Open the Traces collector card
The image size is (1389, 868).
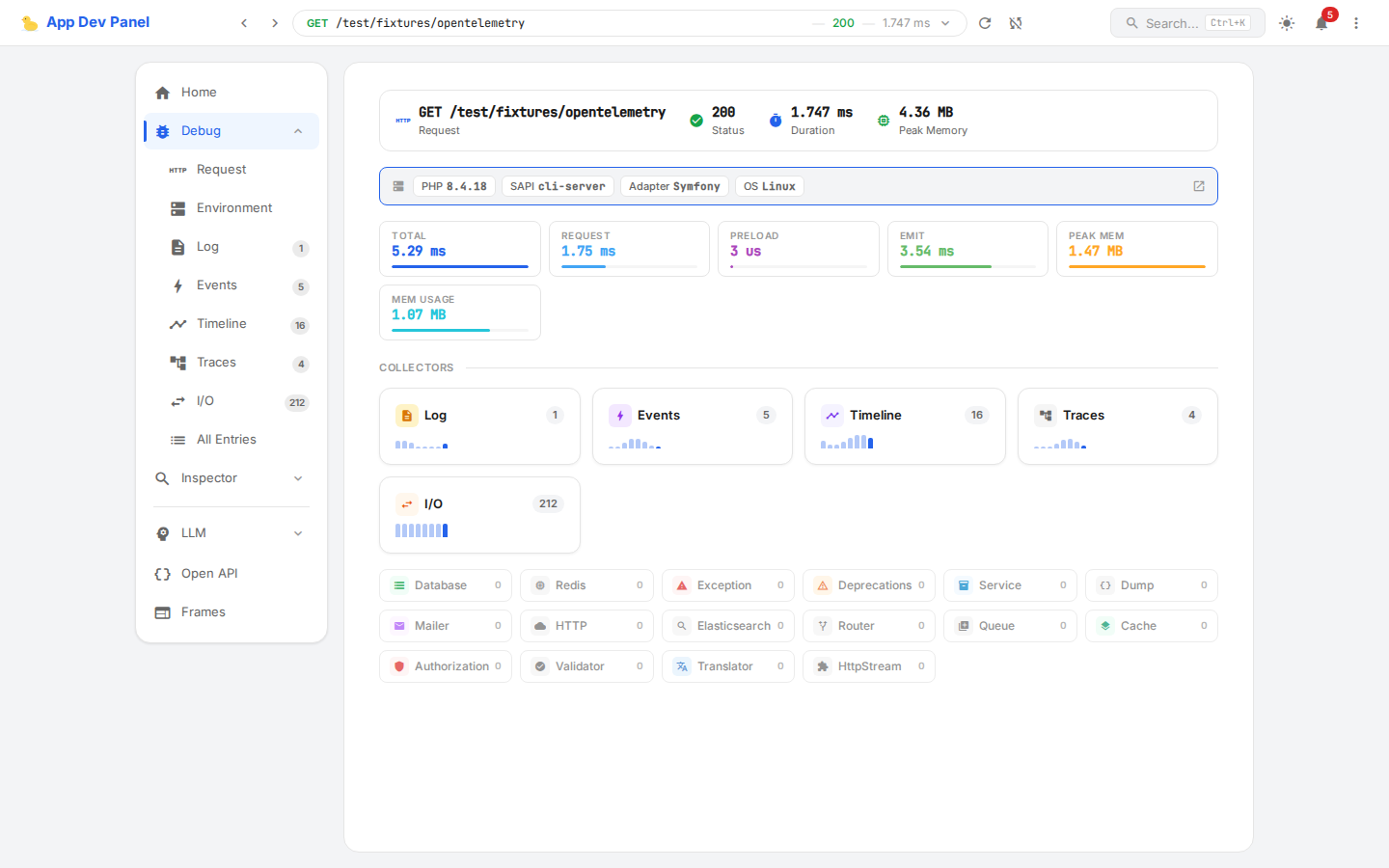coord(1117,426)
